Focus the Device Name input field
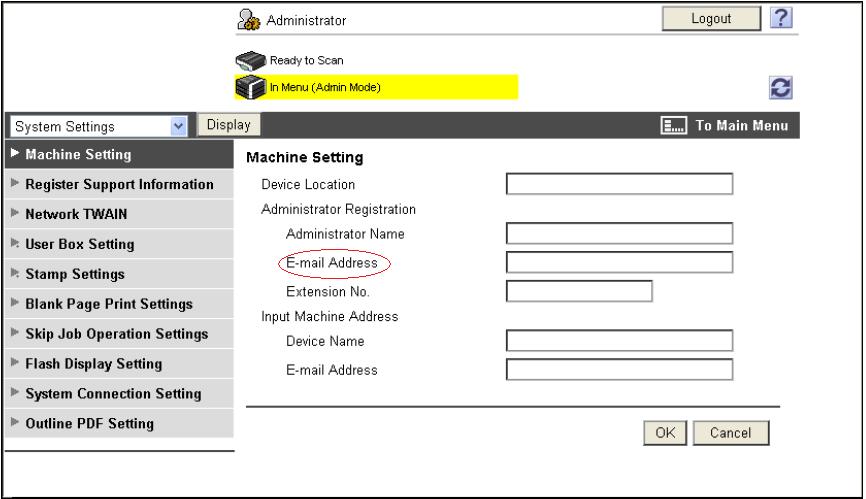 (x=619, y=341)
